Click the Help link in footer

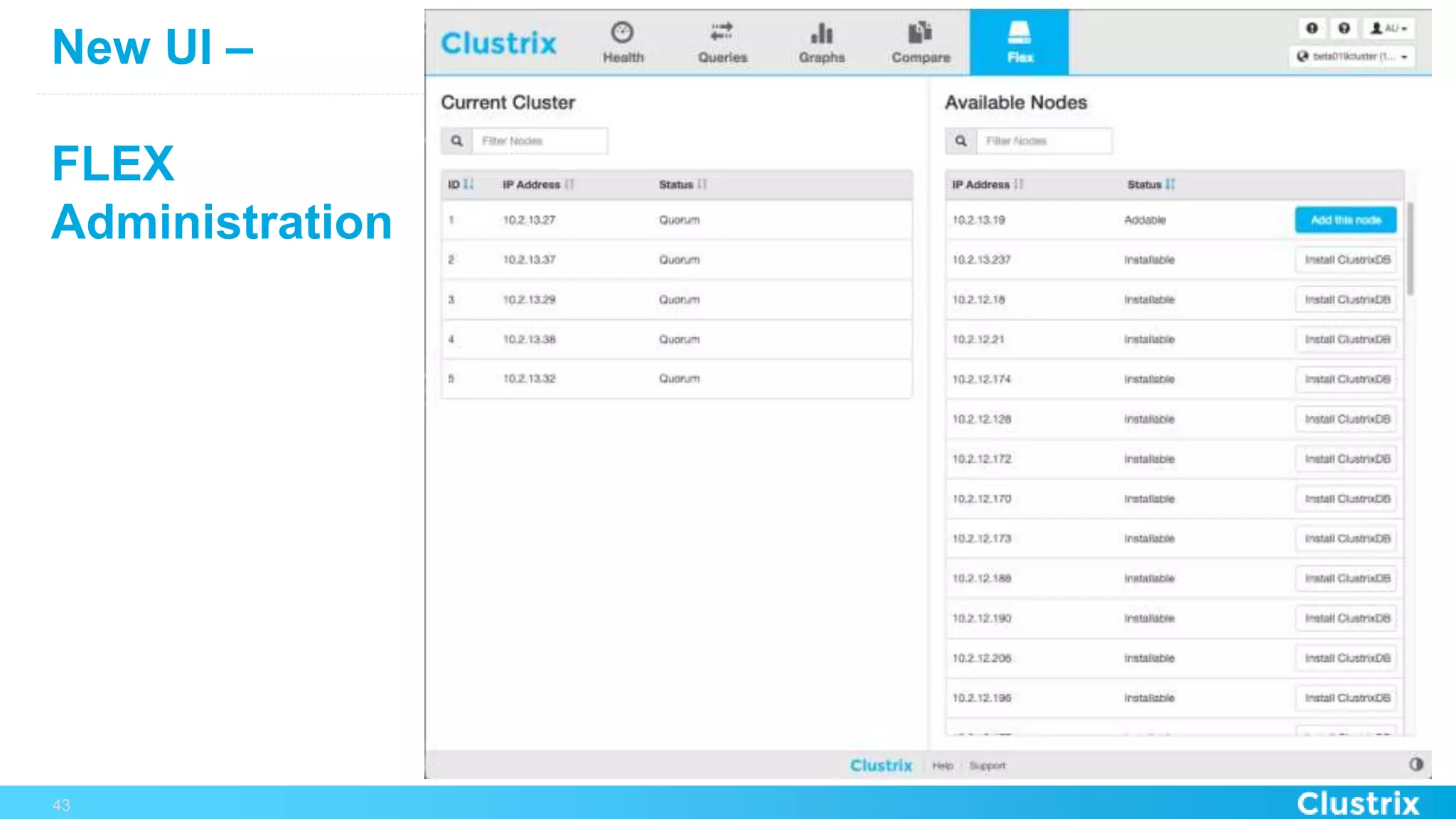(942, 766)
